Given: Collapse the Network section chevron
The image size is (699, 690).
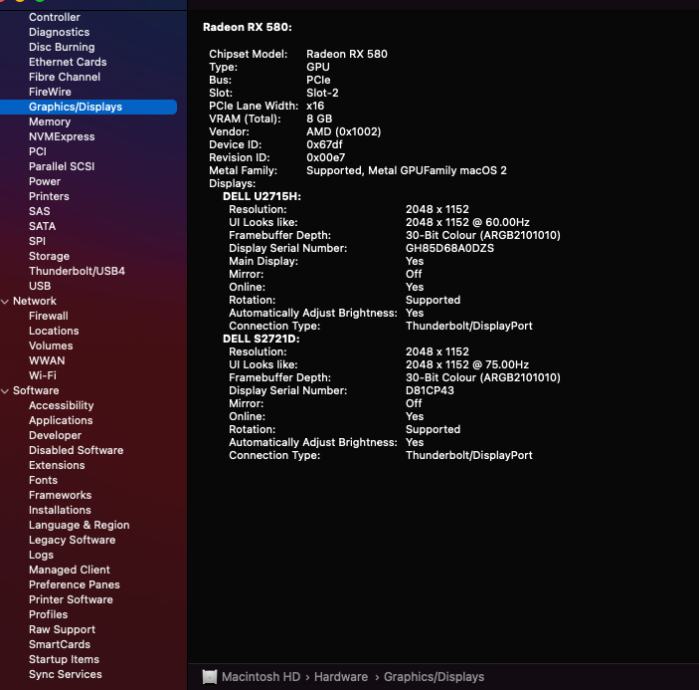Looking at the screenshot, I should point(5,302).
